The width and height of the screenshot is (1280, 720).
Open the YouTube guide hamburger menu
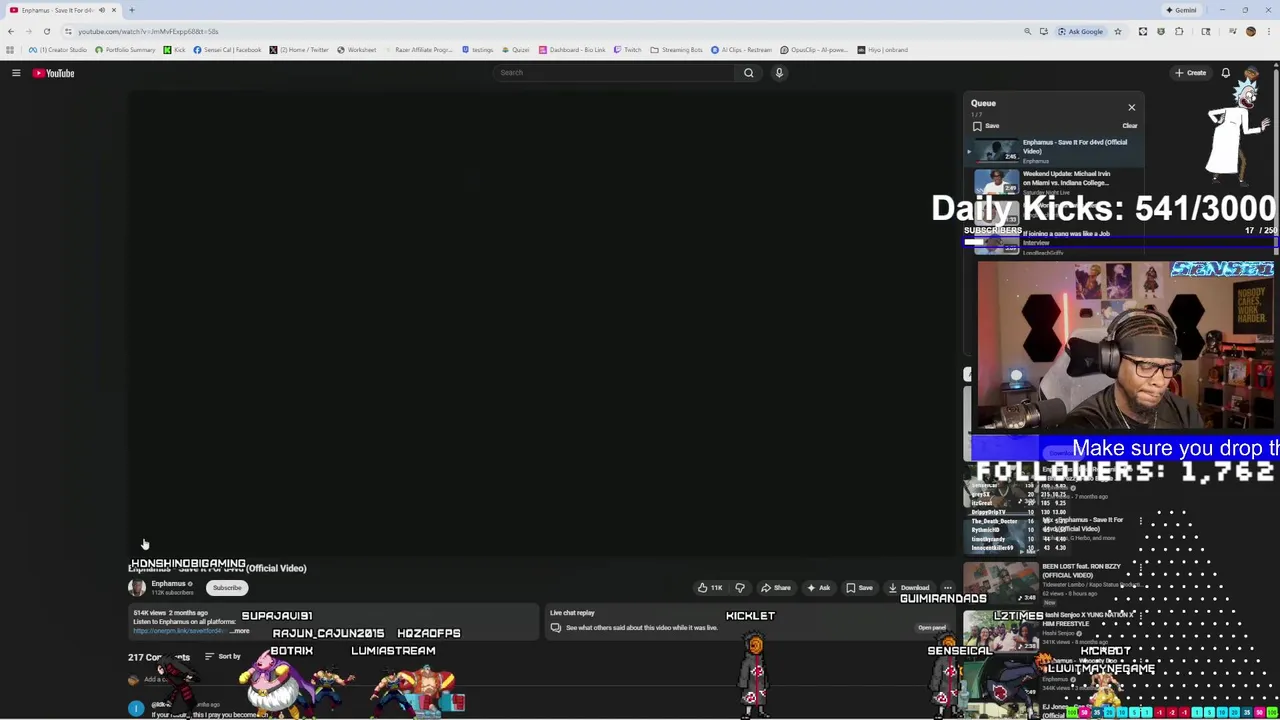[16, 73]
